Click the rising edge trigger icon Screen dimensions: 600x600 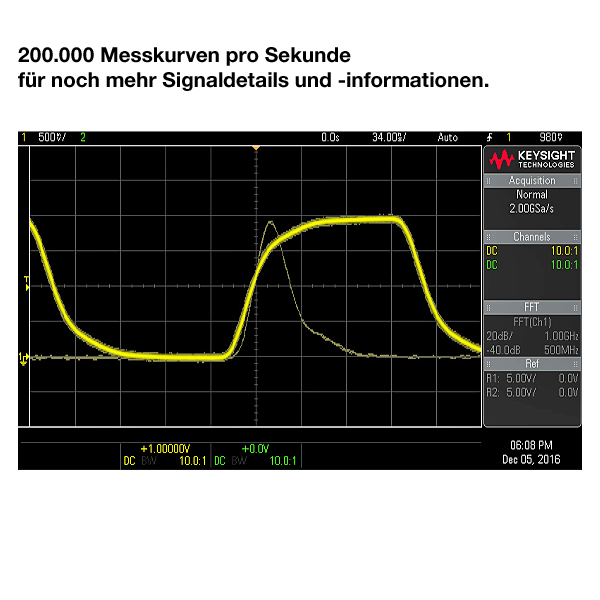(x=489, y=137)
